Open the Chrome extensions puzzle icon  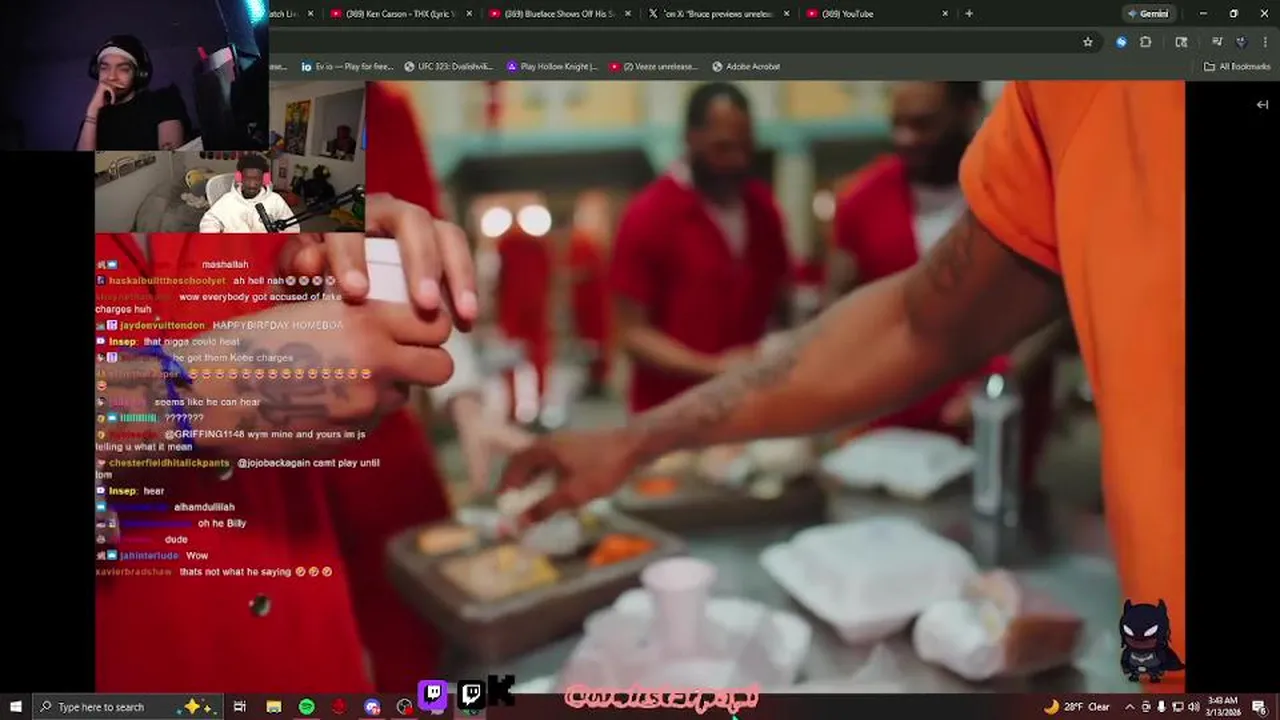coord(1146,42)
